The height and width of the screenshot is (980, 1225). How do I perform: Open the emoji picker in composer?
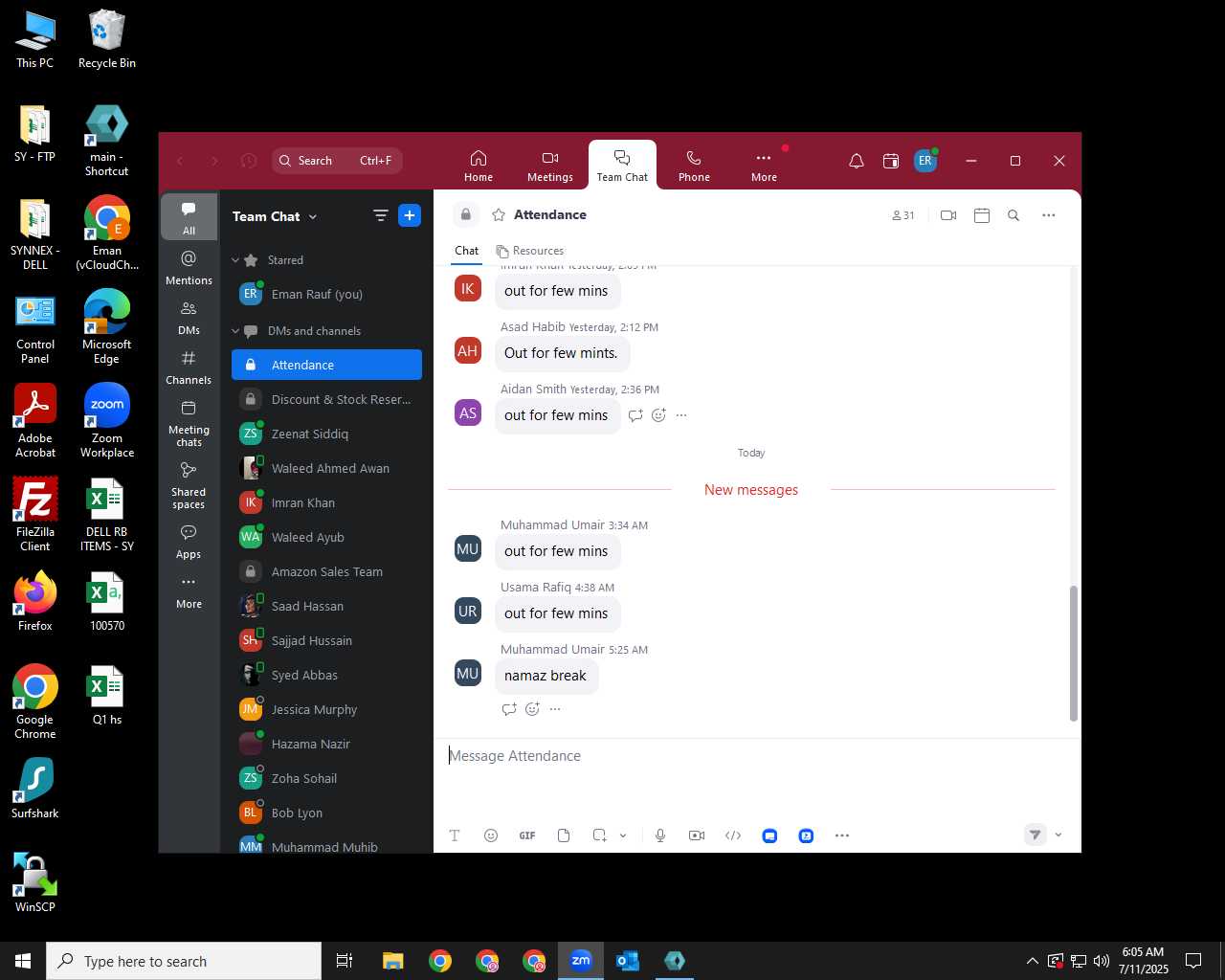pyautogui.click(x=491, y=835)
